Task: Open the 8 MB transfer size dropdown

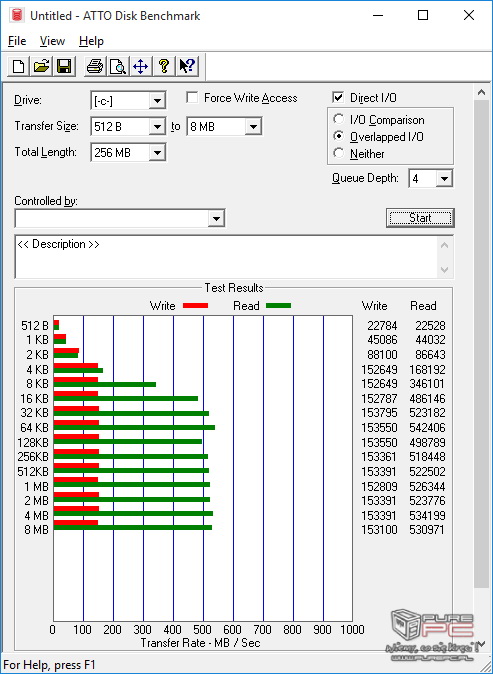Action: click(x=254, y=127)
